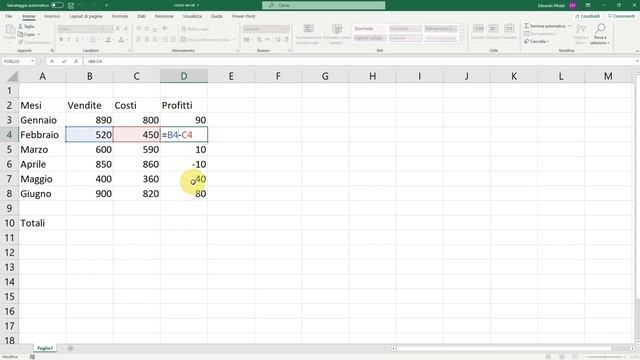Open the File menu

click(x=9, y=16)
